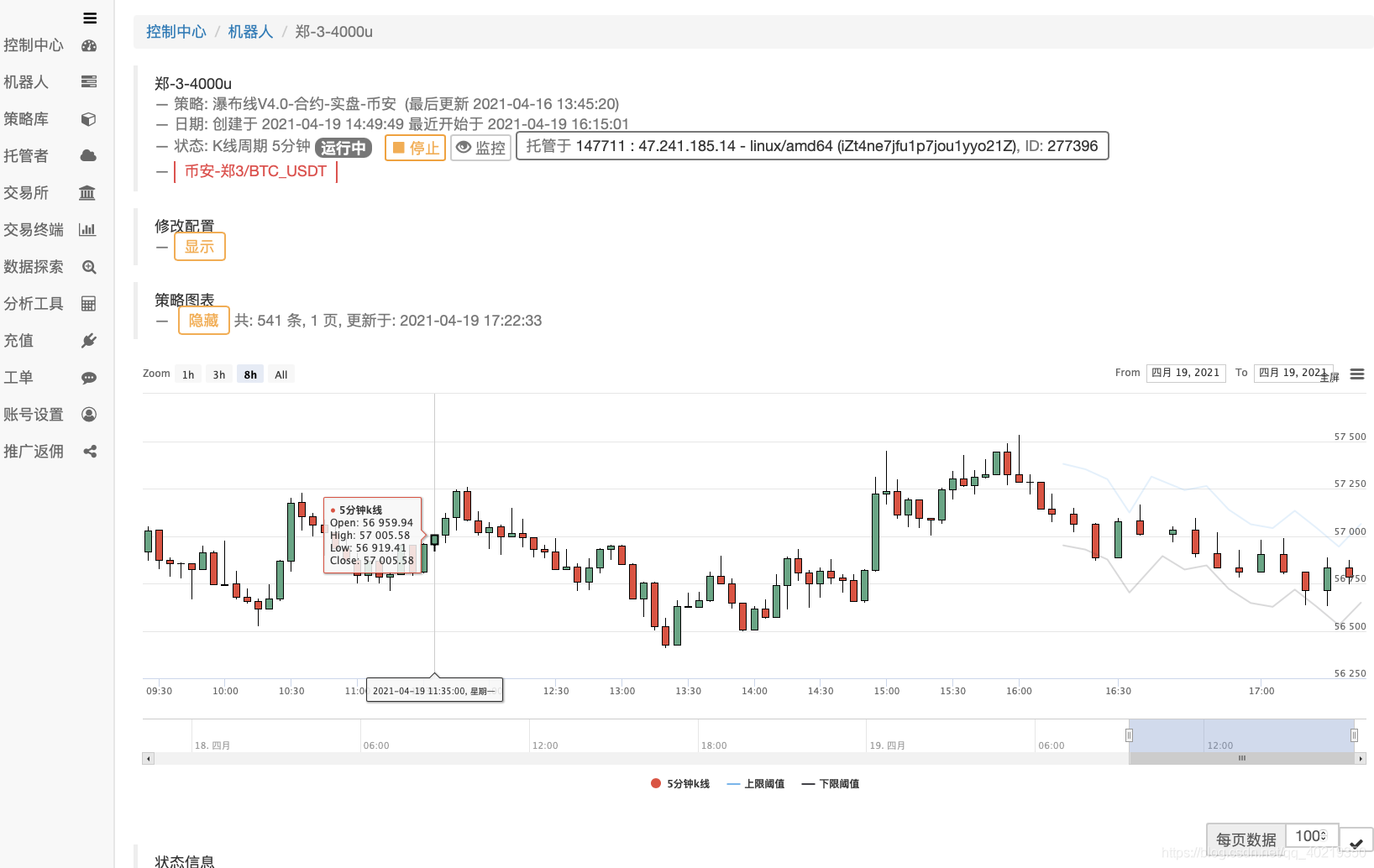This screenshot has height=868, width=1374.
Task: Click the 状态信息 section heading
Action: coord(185,861)
